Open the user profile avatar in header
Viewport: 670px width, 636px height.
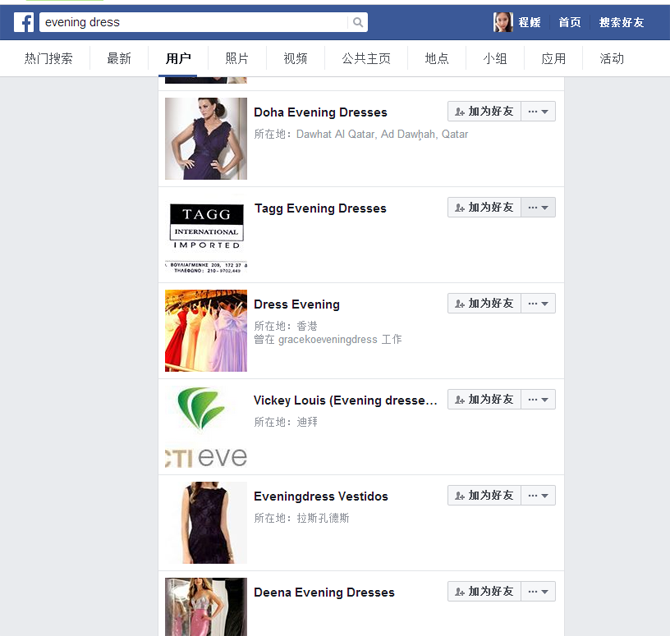click(503, 22)
